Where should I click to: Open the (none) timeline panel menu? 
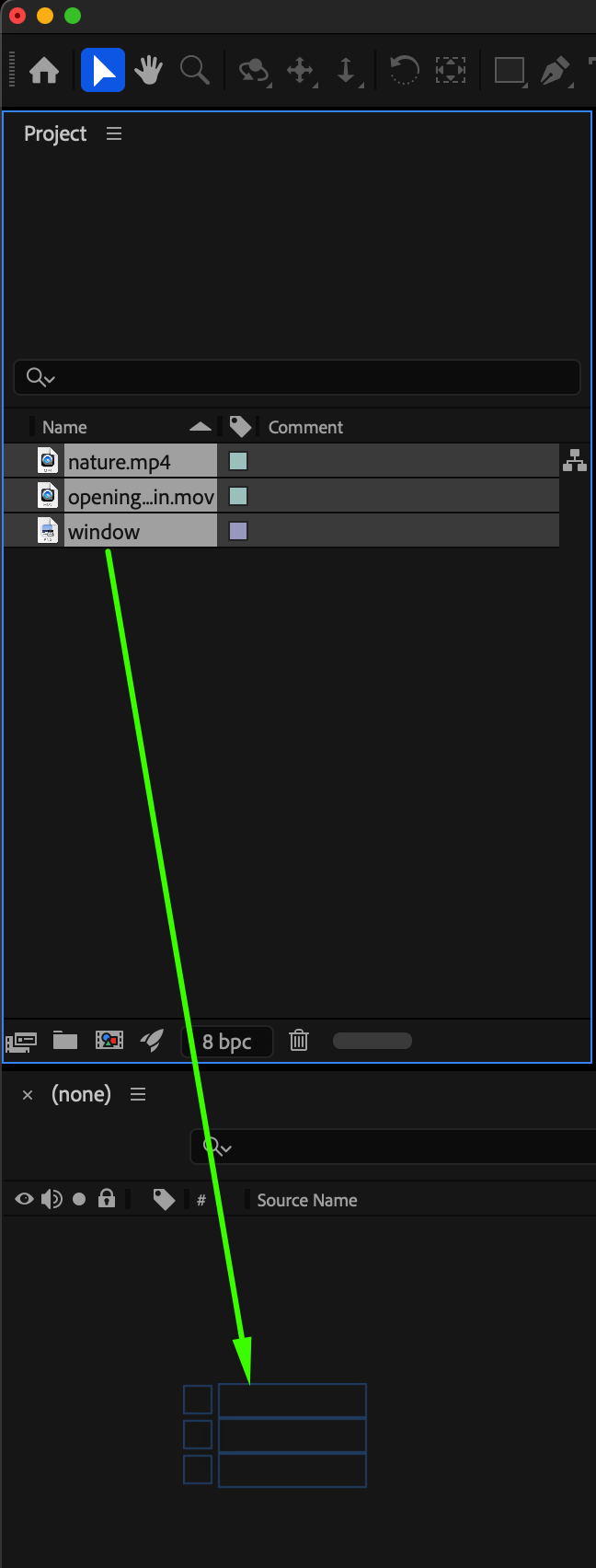[138, 1094]
